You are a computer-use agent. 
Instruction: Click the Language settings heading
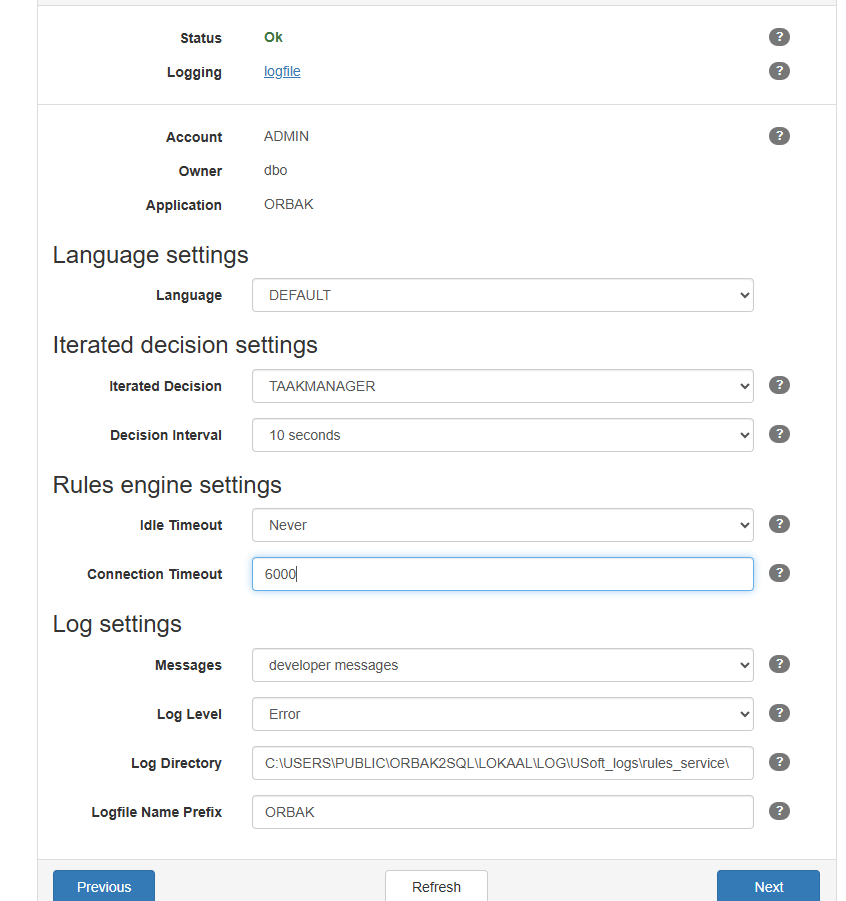coord(151,255)
